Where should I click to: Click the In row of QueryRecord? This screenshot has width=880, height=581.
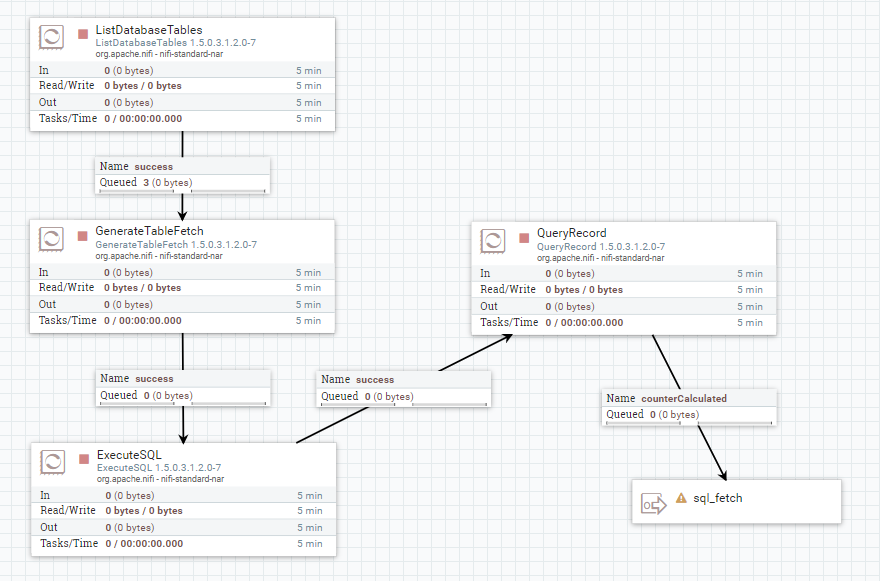(x=624, y=273)
